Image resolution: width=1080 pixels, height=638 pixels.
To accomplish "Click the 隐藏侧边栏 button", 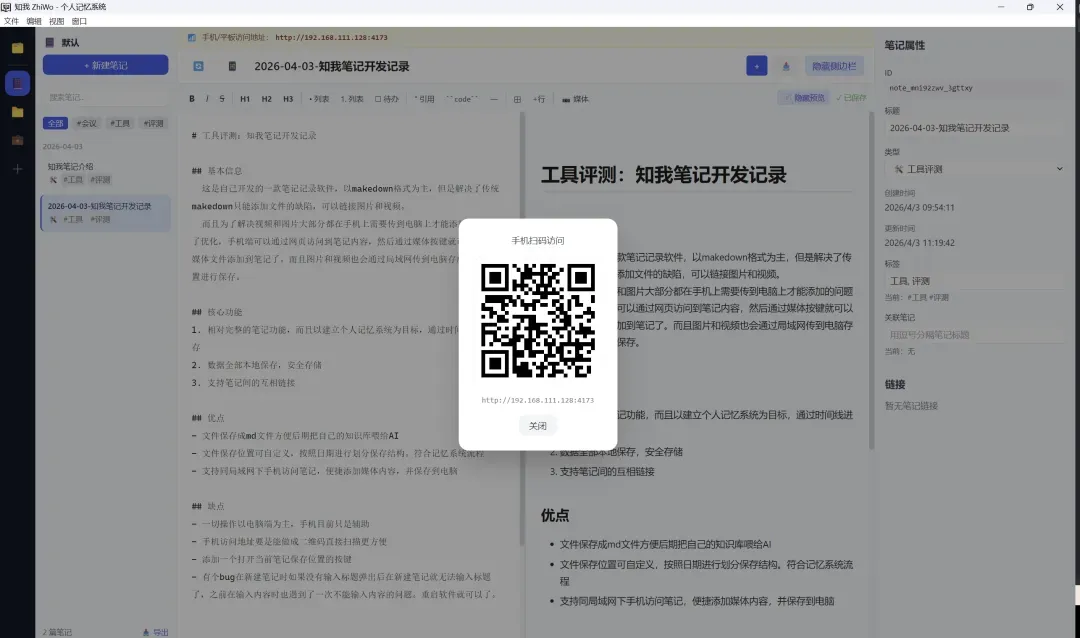I will point(833,66).
